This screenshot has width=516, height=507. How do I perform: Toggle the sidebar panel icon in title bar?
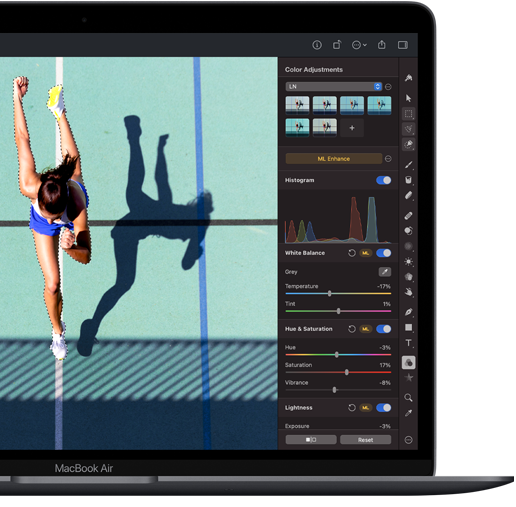click(x=403, y=45)
